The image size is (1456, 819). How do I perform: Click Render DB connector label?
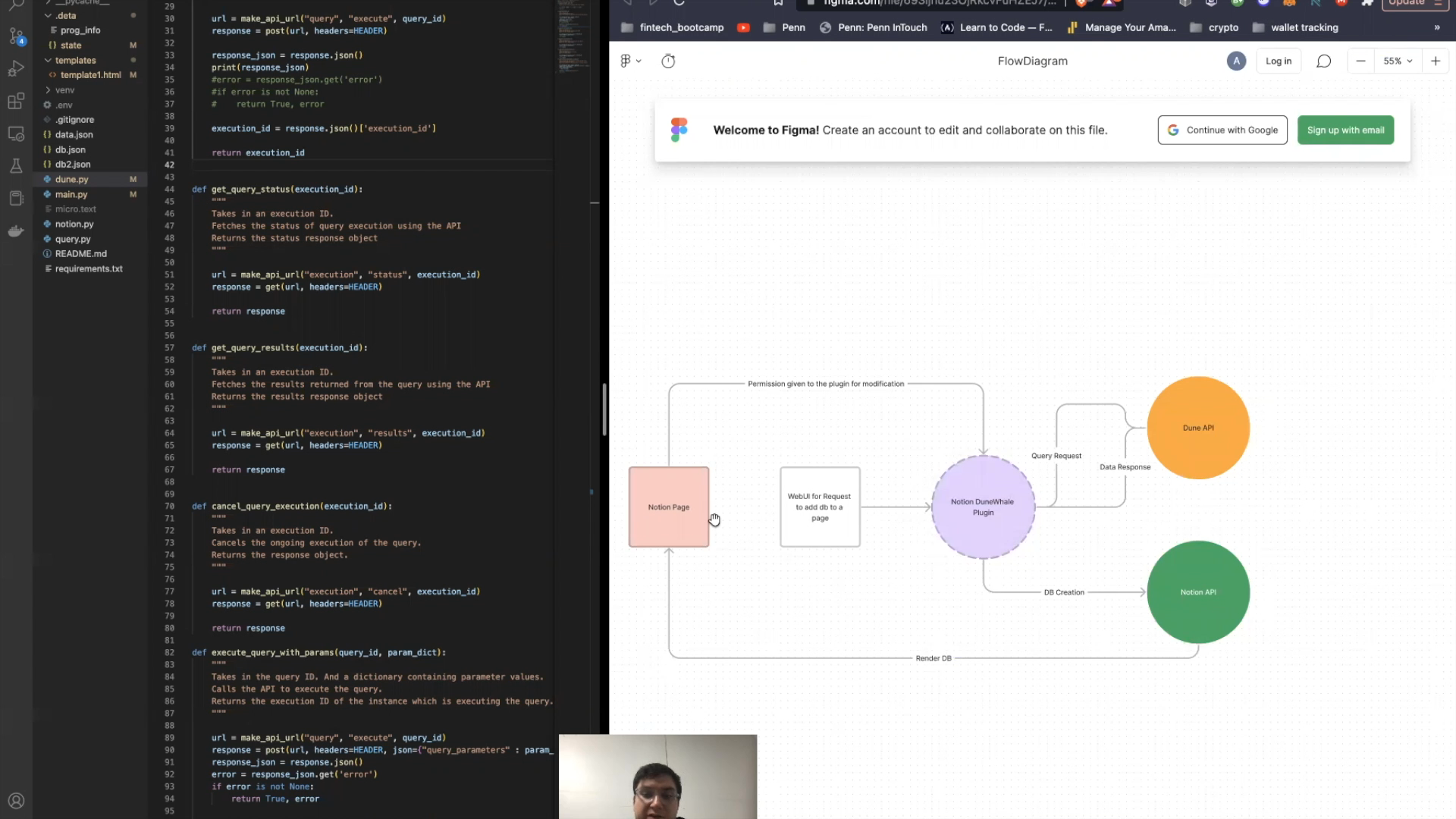pyautogui.click(x=933, y=658)
